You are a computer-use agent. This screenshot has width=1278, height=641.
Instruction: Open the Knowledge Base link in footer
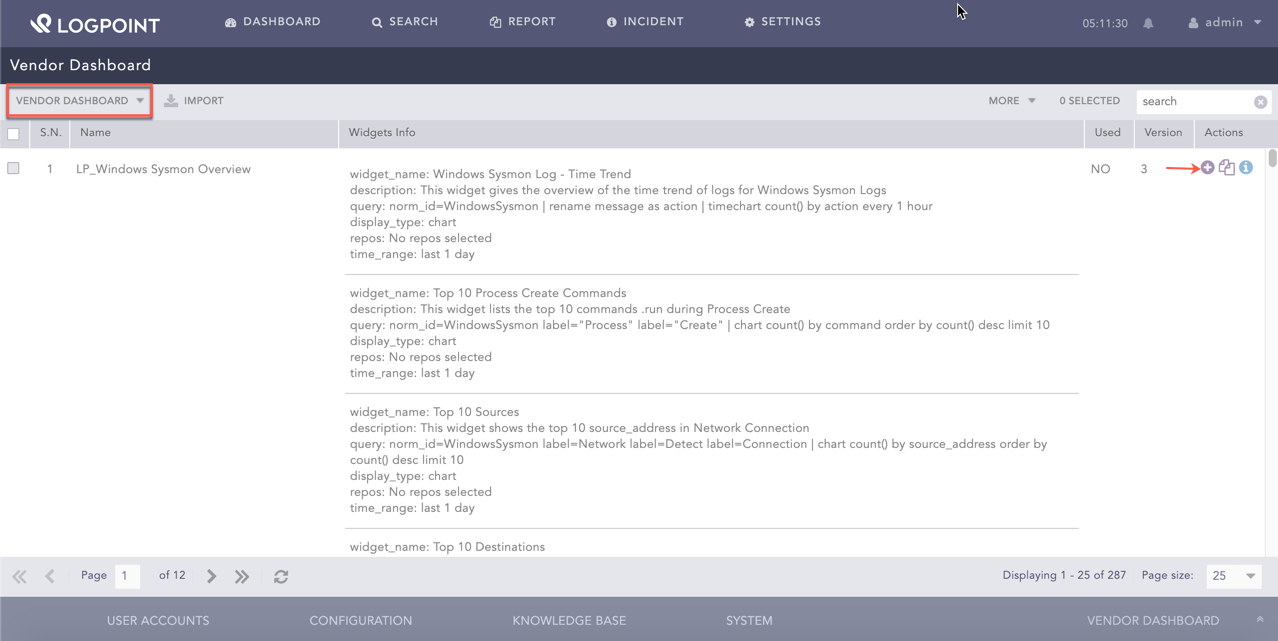pos(569,621)
